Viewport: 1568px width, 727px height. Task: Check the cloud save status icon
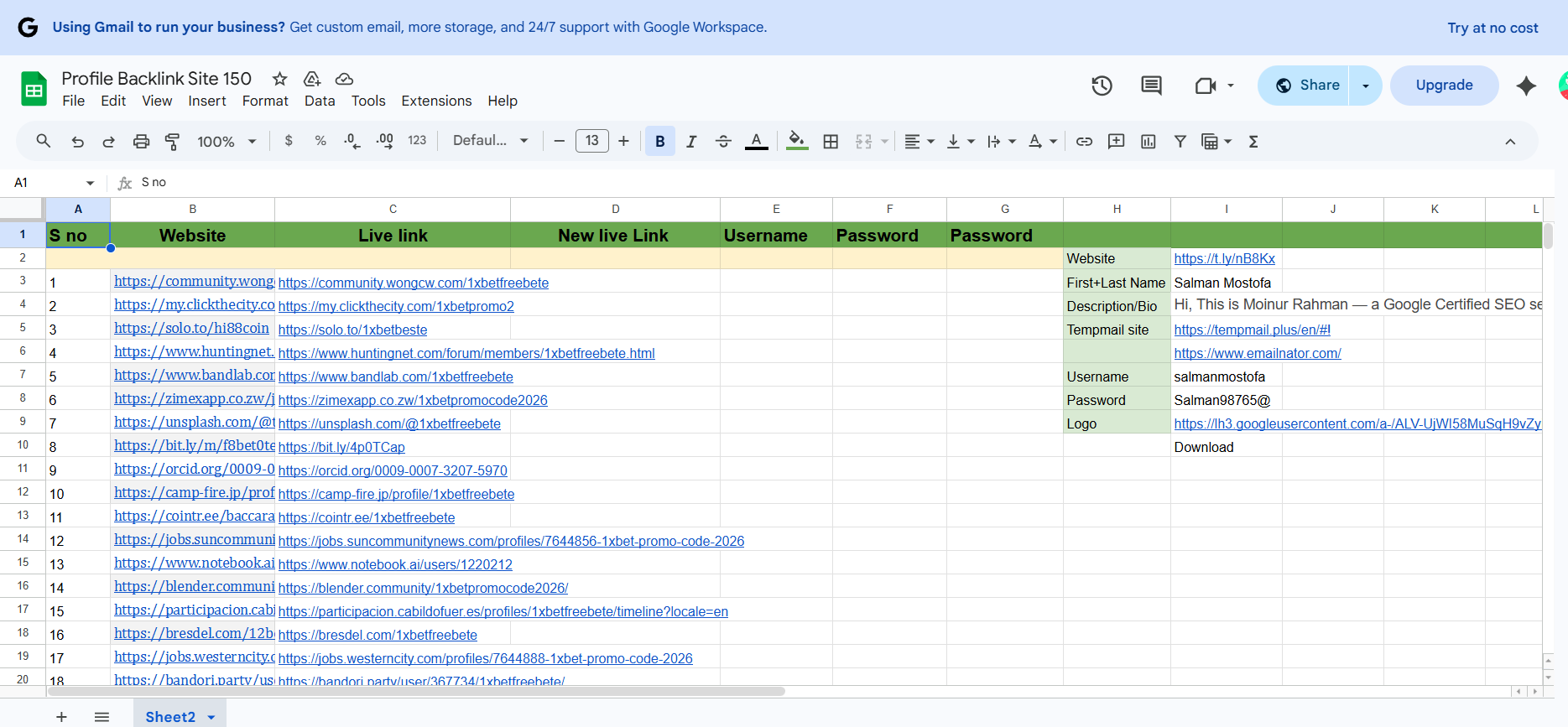[344, 79]
